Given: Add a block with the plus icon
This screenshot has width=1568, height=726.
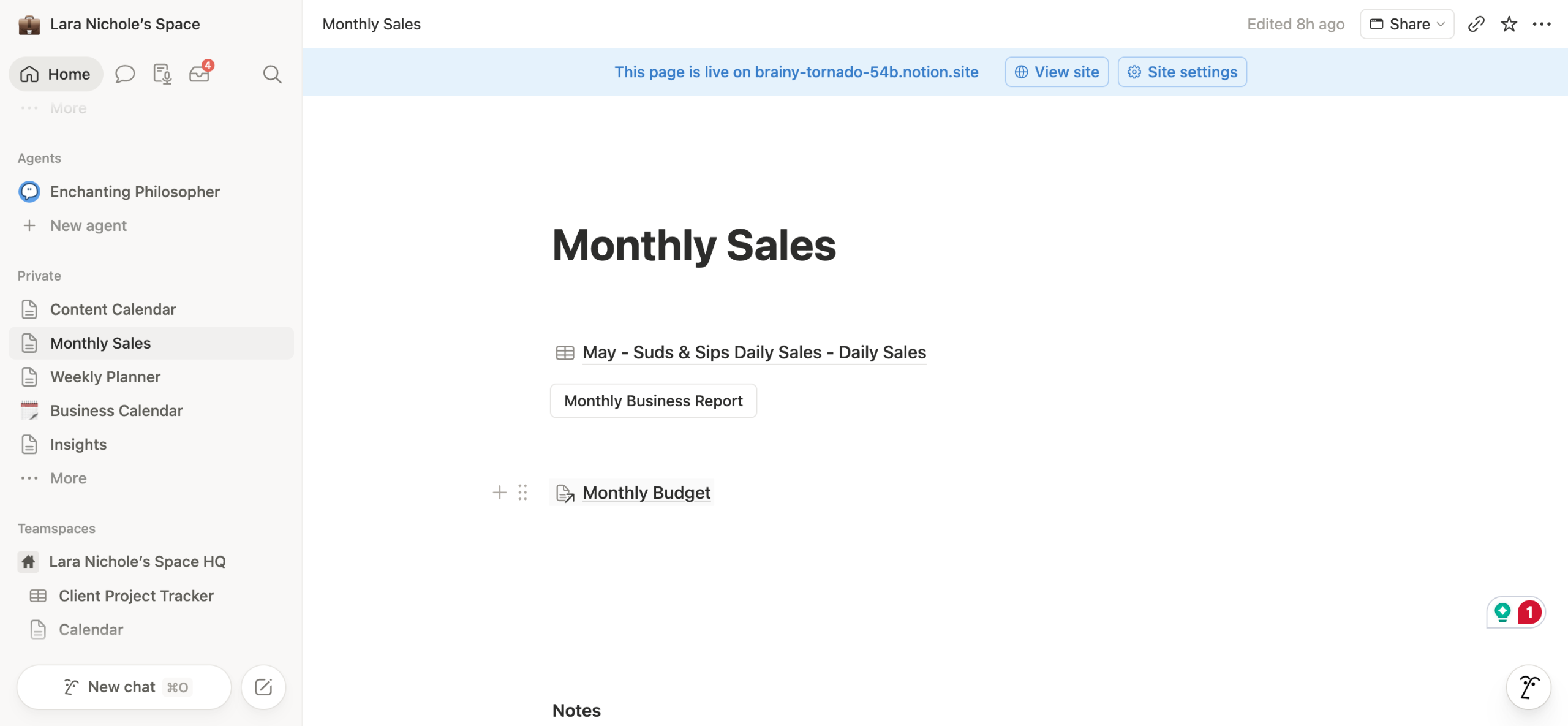Looking at the screenshot, I should [x=499, y=493].
